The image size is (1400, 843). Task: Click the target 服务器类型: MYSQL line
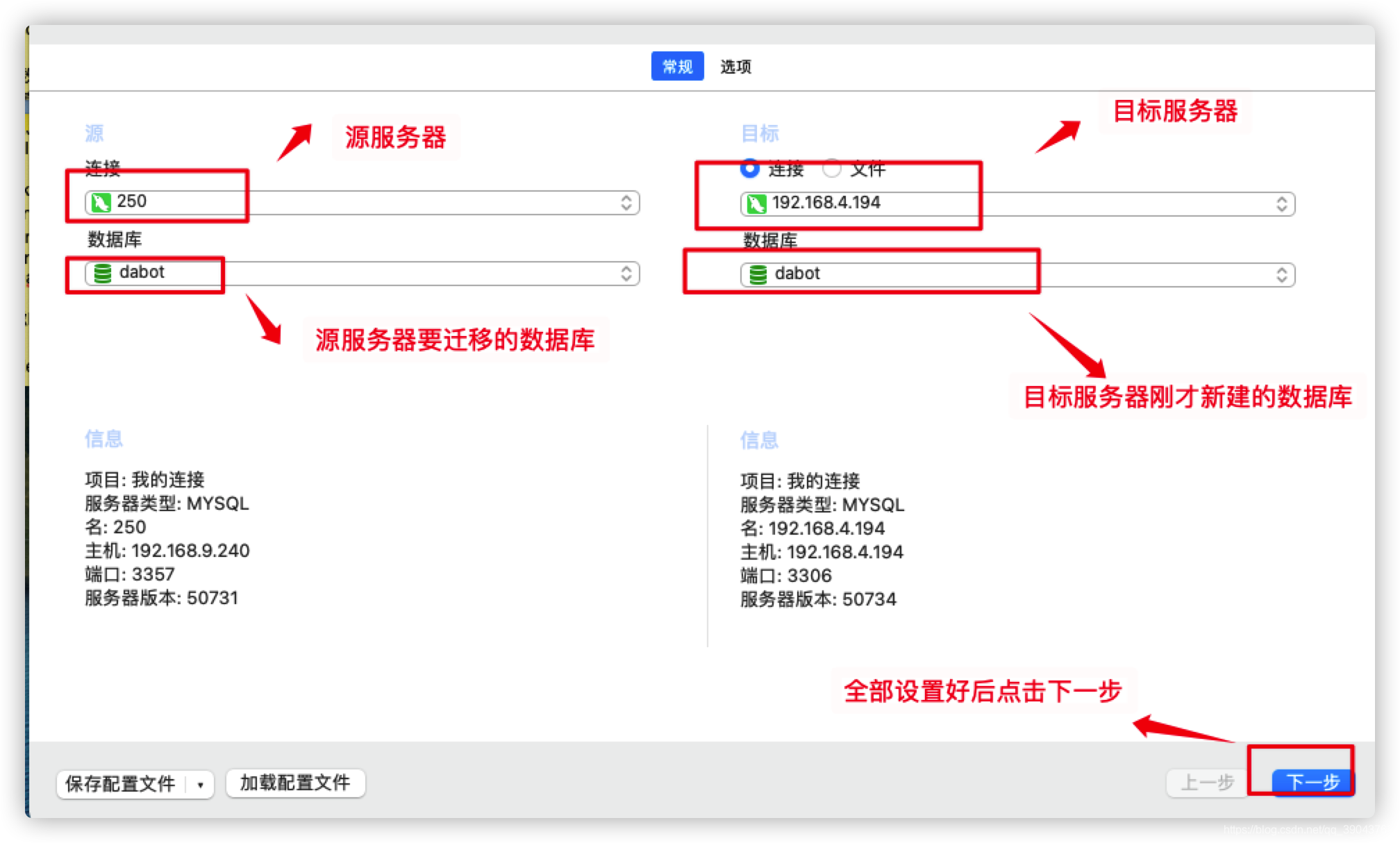822,505
